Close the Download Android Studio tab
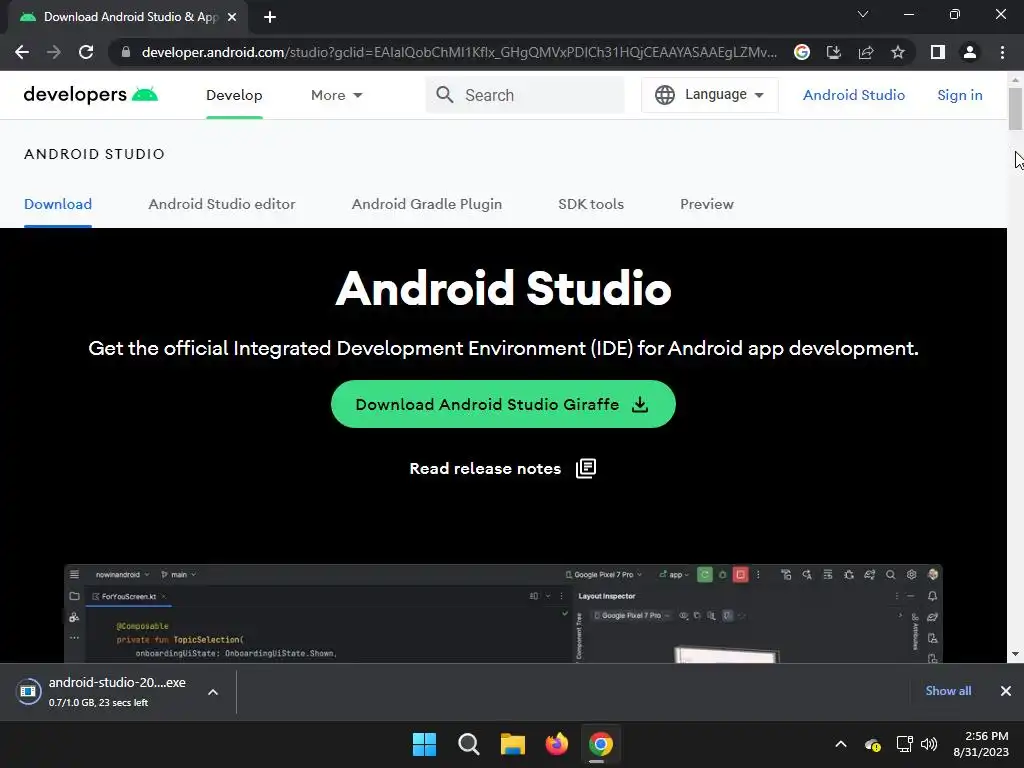 coord(232,17)
